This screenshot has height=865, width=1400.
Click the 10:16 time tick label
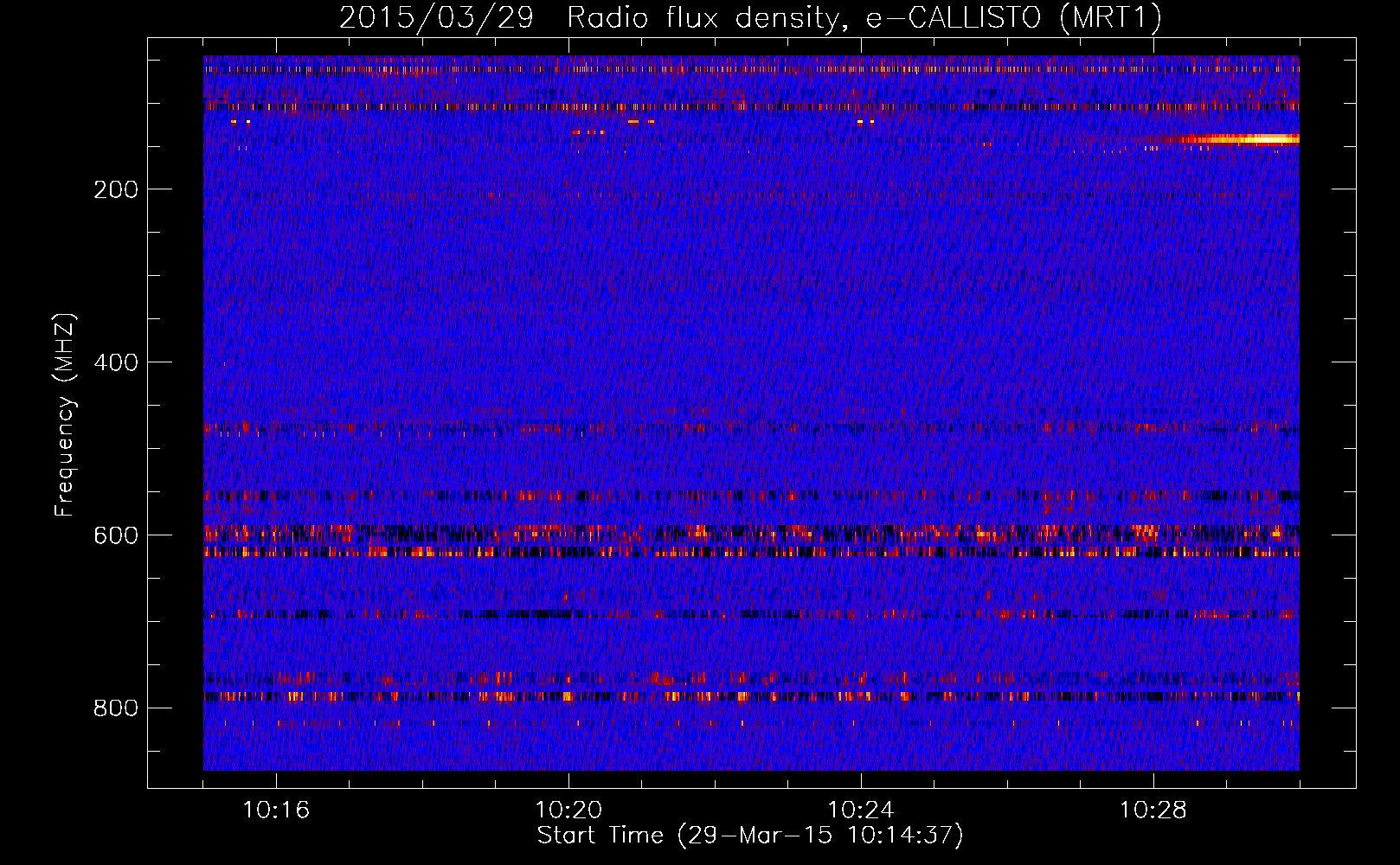pos(276,810)
